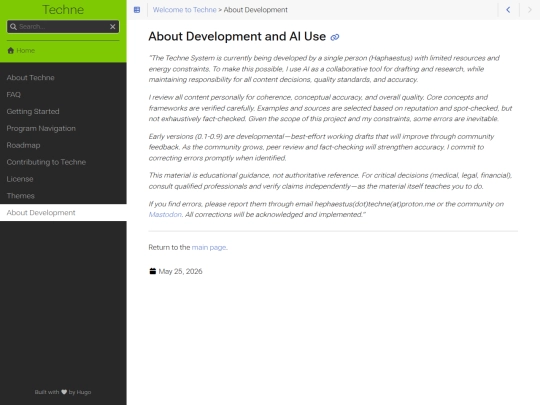Follow the Mastodon link
Viewport: 540px width, 405px height.
tap(165, 215)
